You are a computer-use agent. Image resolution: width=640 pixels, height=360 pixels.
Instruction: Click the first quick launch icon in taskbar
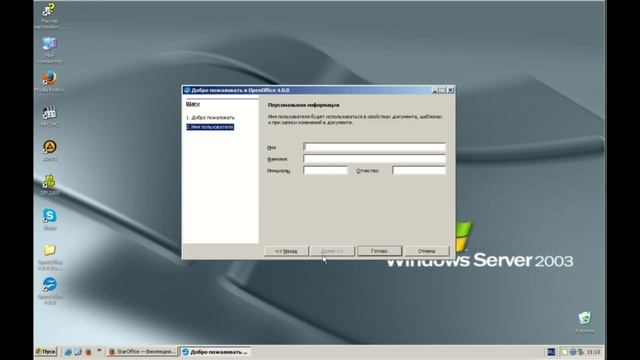pos(68,351)
